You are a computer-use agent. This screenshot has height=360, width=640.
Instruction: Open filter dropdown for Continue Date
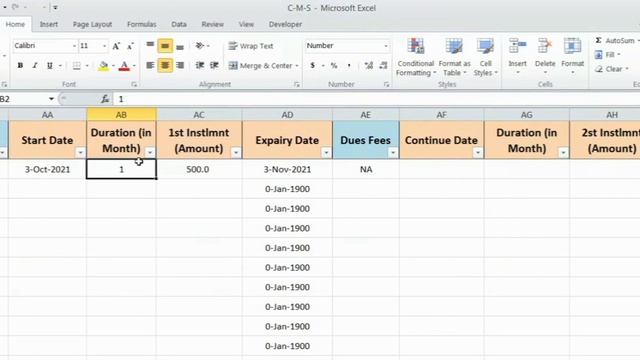tap(478, 153)
